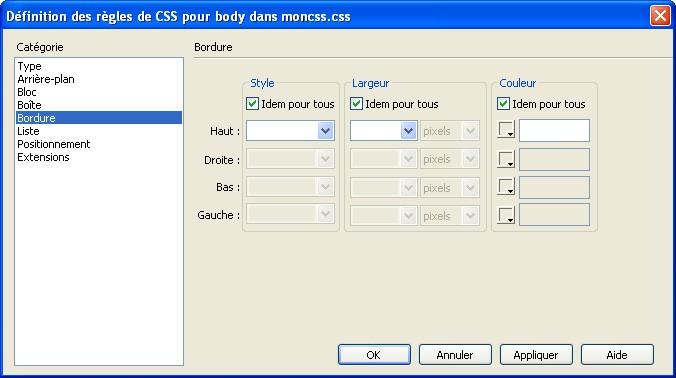
Task: Open the Droite color picker swatch
Action: [506, 159]
